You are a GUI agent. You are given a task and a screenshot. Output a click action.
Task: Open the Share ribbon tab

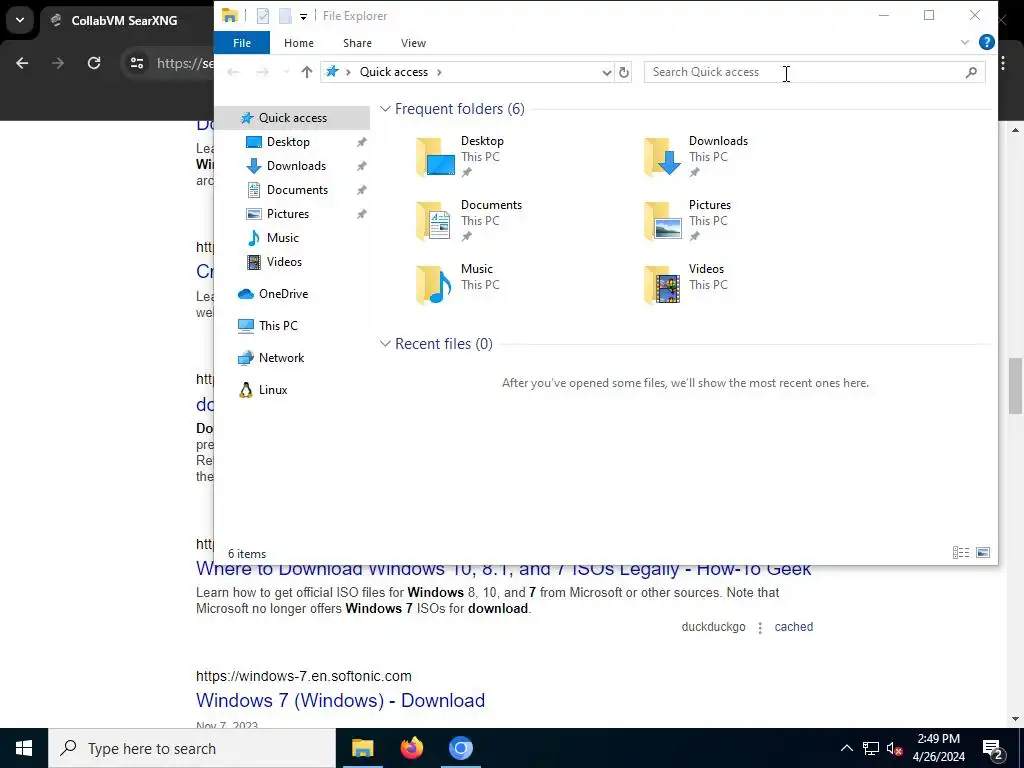pyautogui.click(x=357, y=43)
